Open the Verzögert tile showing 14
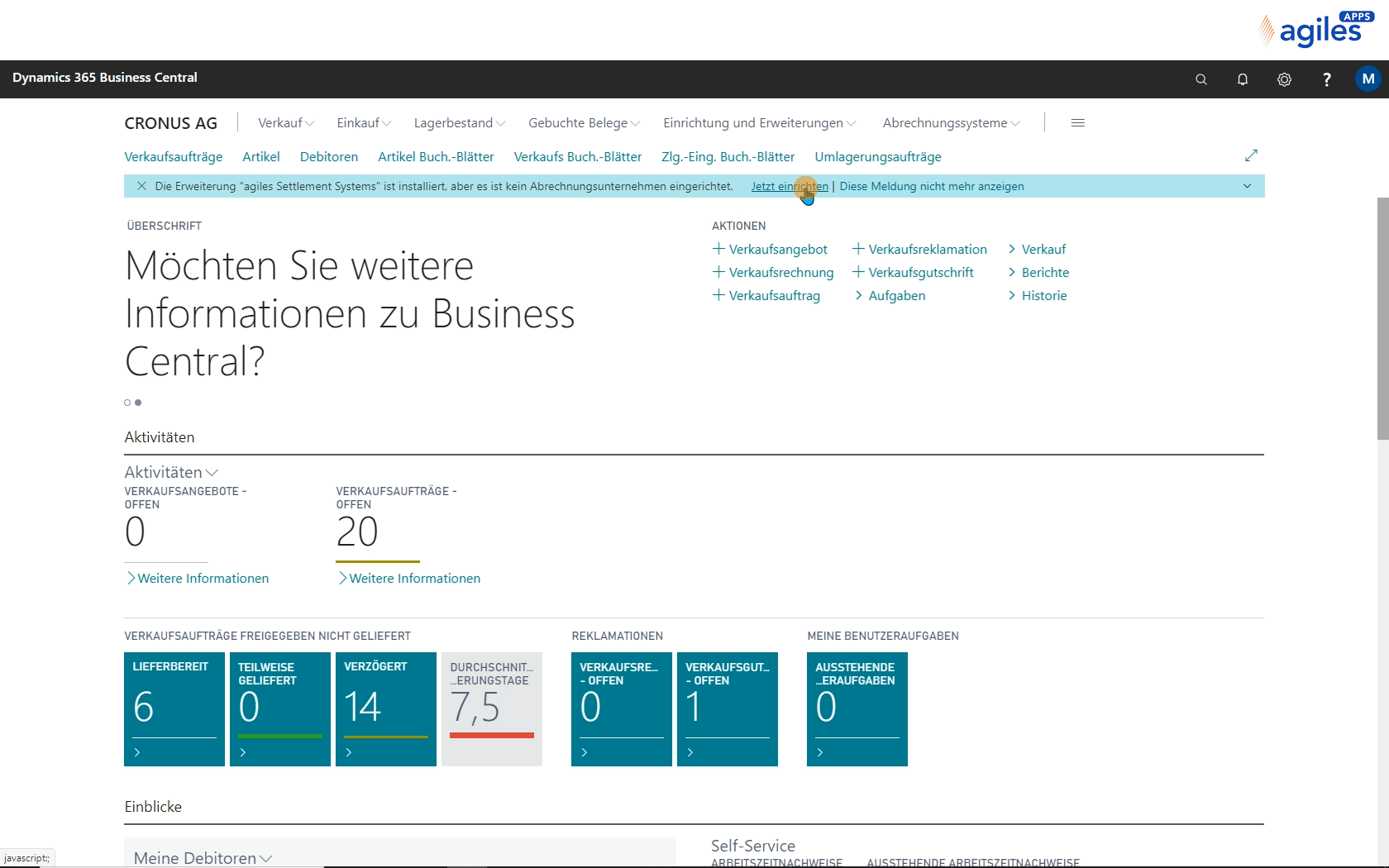 (x=386, y=709)
